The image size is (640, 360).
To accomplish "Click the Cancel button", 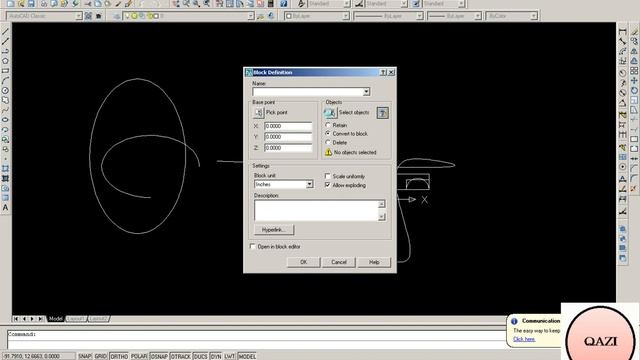I will coord(339,262).
